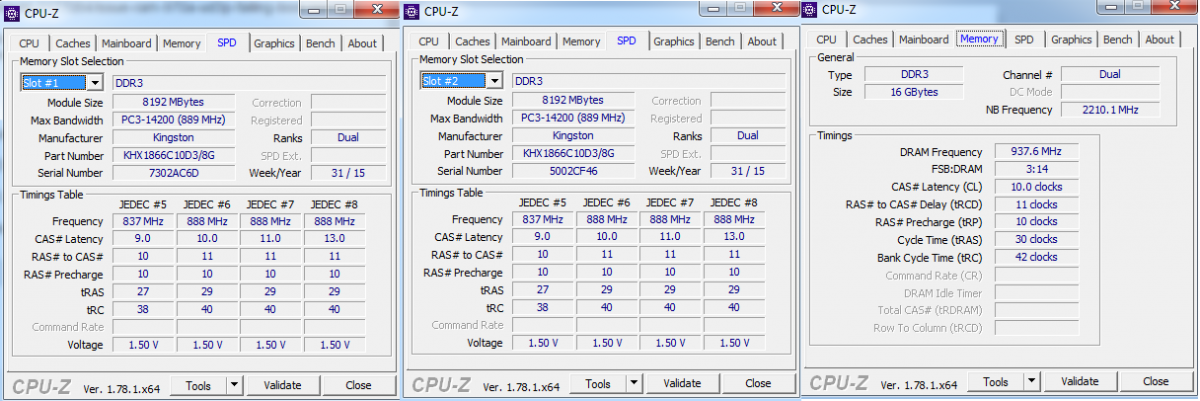Viewport: 1200px width, 401px height.
Task: Minimize the Slot #2 CPU-Z window
Action: click(713, 10)
